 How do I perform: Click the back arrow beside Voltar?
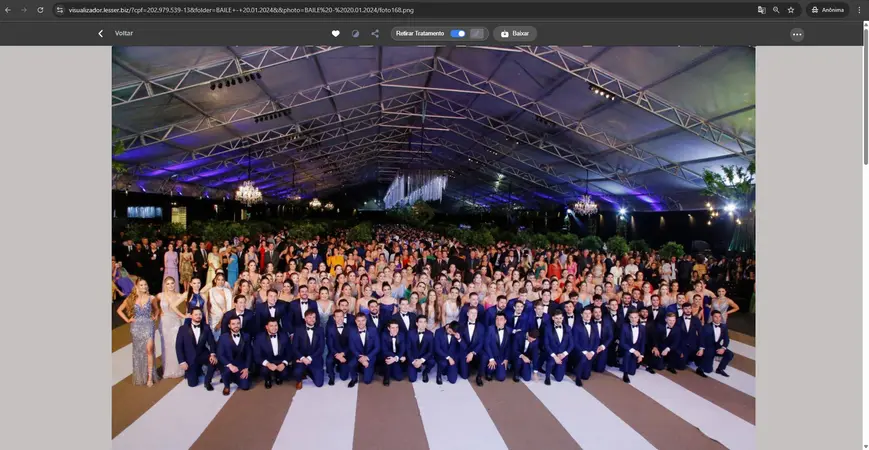[x=100, y=33]
